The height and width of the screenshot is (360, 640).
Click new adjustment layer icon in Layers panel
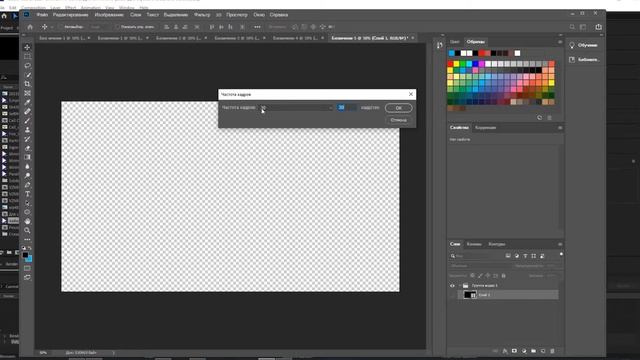click(x=524, y=351)
